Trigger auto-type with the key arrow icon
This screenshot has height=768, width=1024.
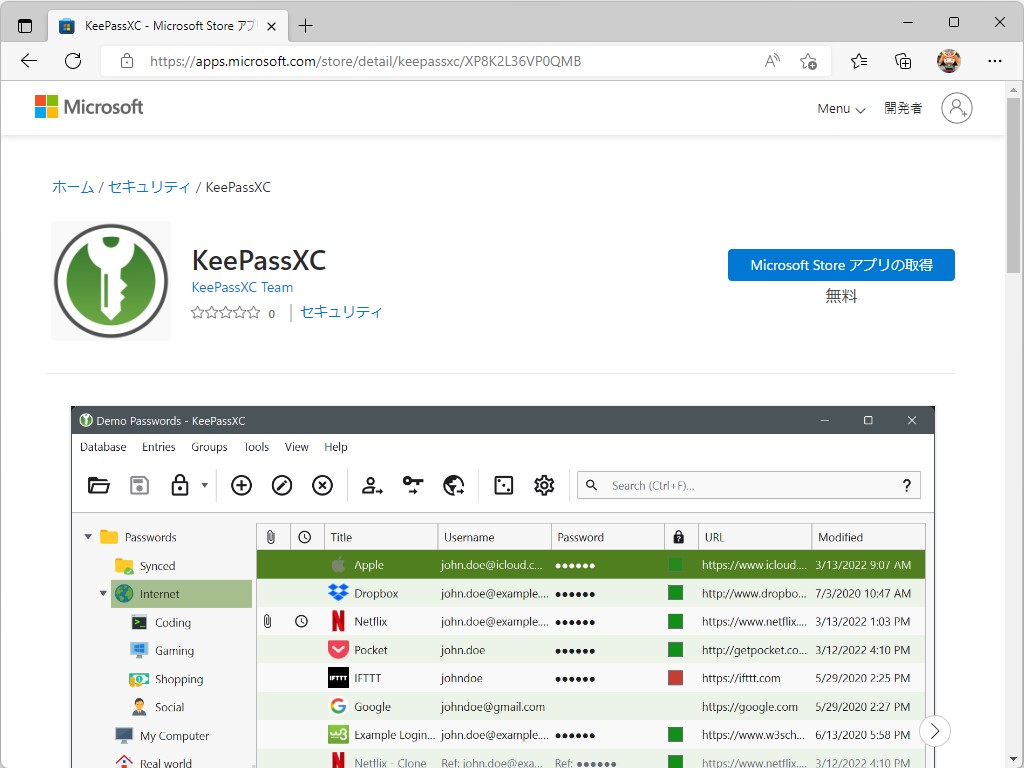pyautogui.click(x=412, y=485)
